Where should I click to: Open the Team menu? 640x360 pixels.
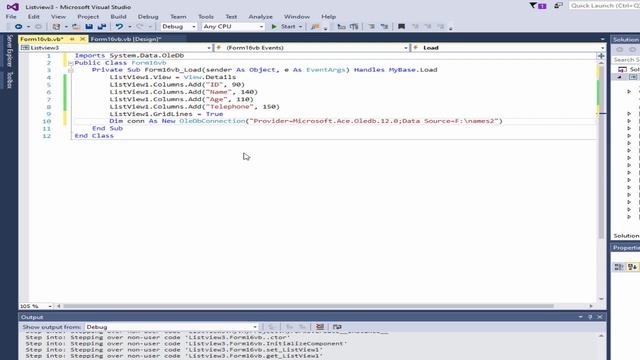(178, 17)
